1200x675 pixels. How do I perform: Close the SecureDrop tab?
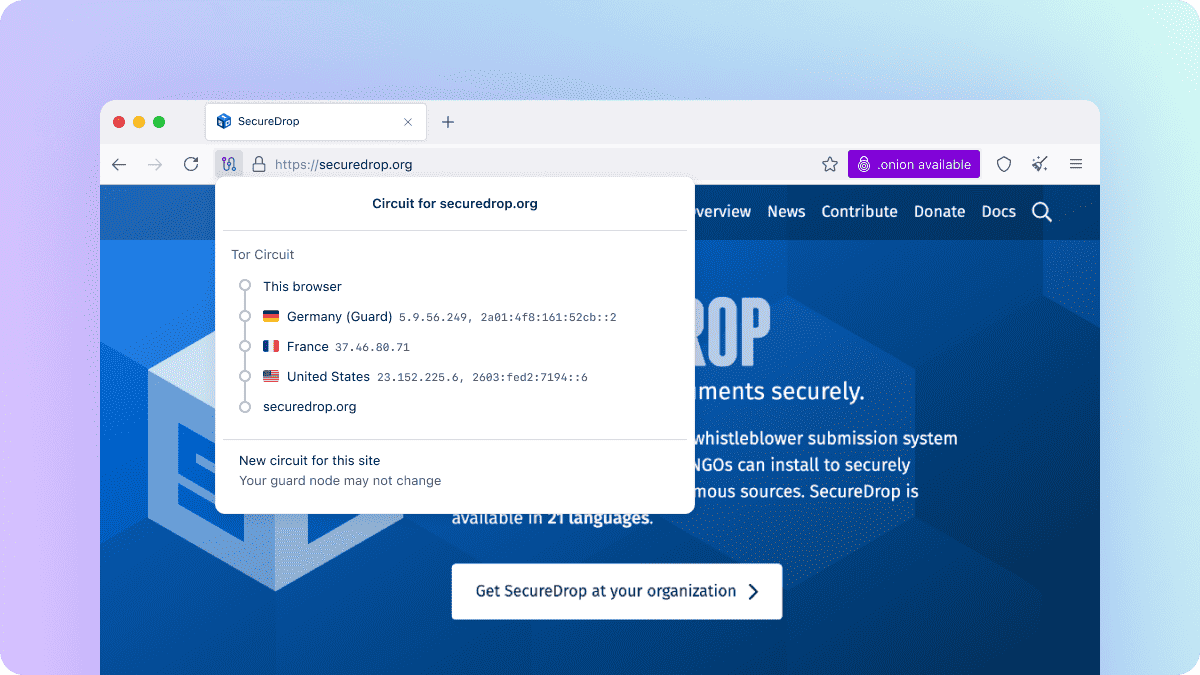[x=408, y=122]
